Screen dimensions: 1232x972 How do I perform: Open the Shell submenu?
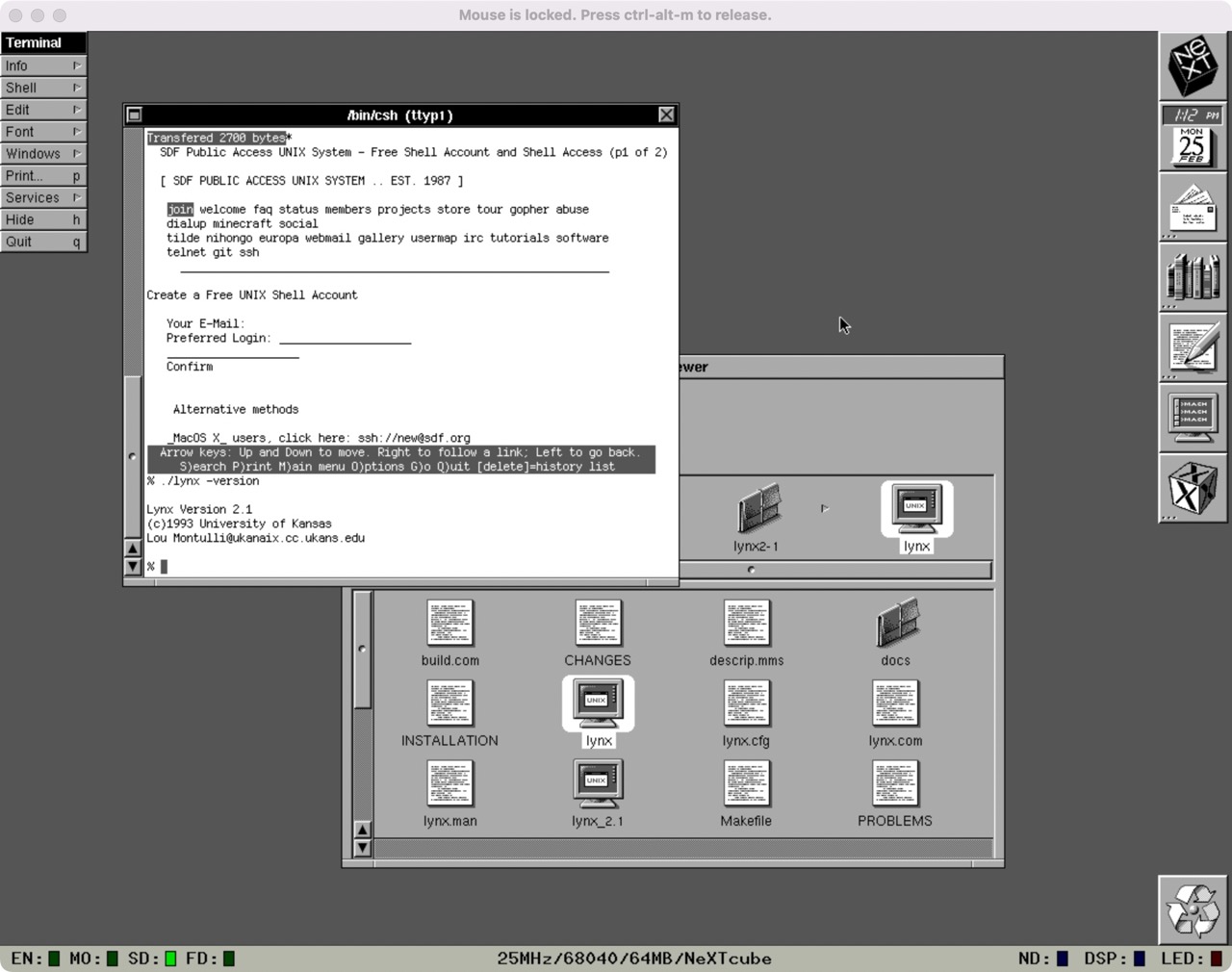click(x=43, y=88)
